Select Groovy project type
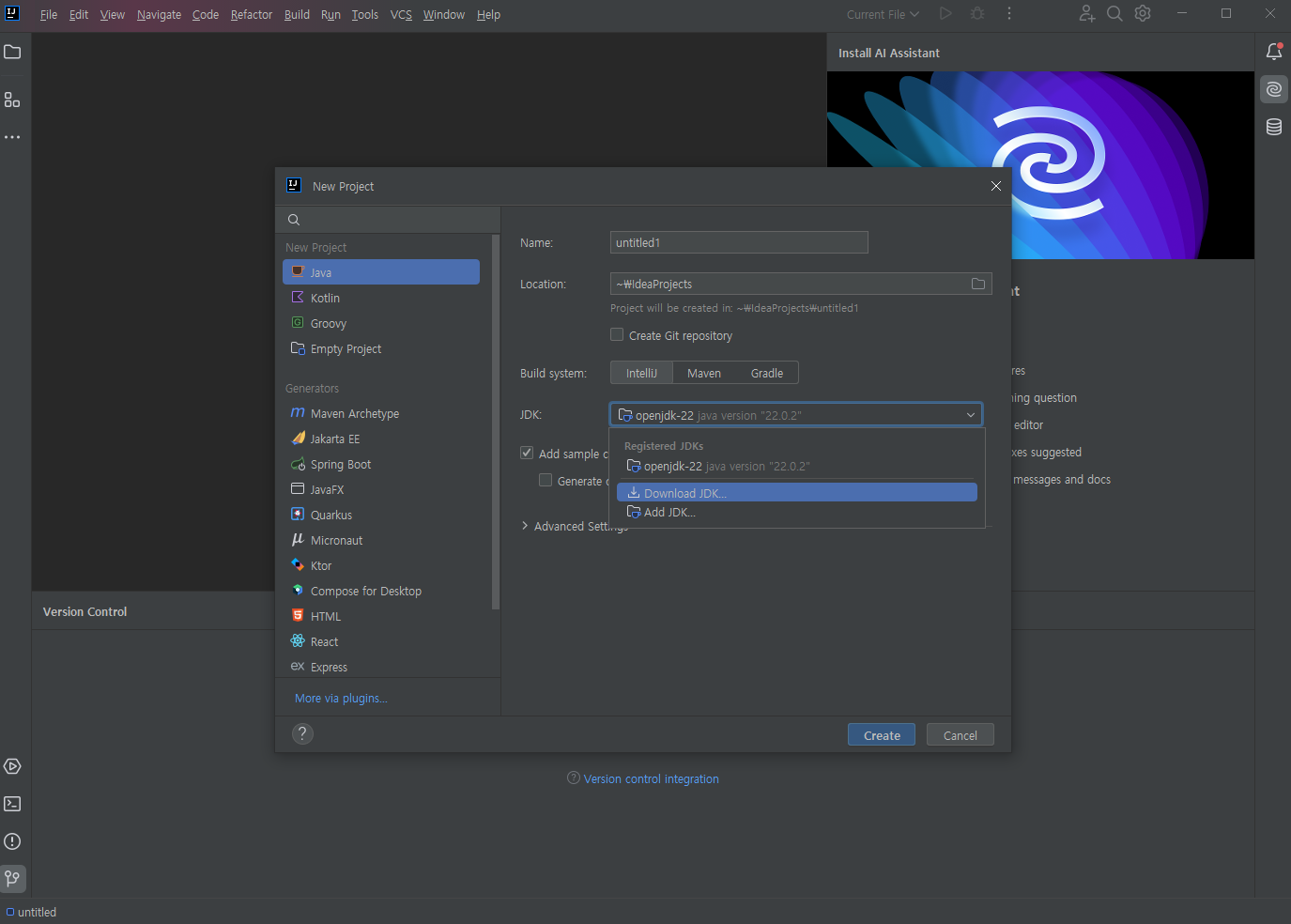The height and width of the screenshot is (924, 1291). (x=381, y=323)
